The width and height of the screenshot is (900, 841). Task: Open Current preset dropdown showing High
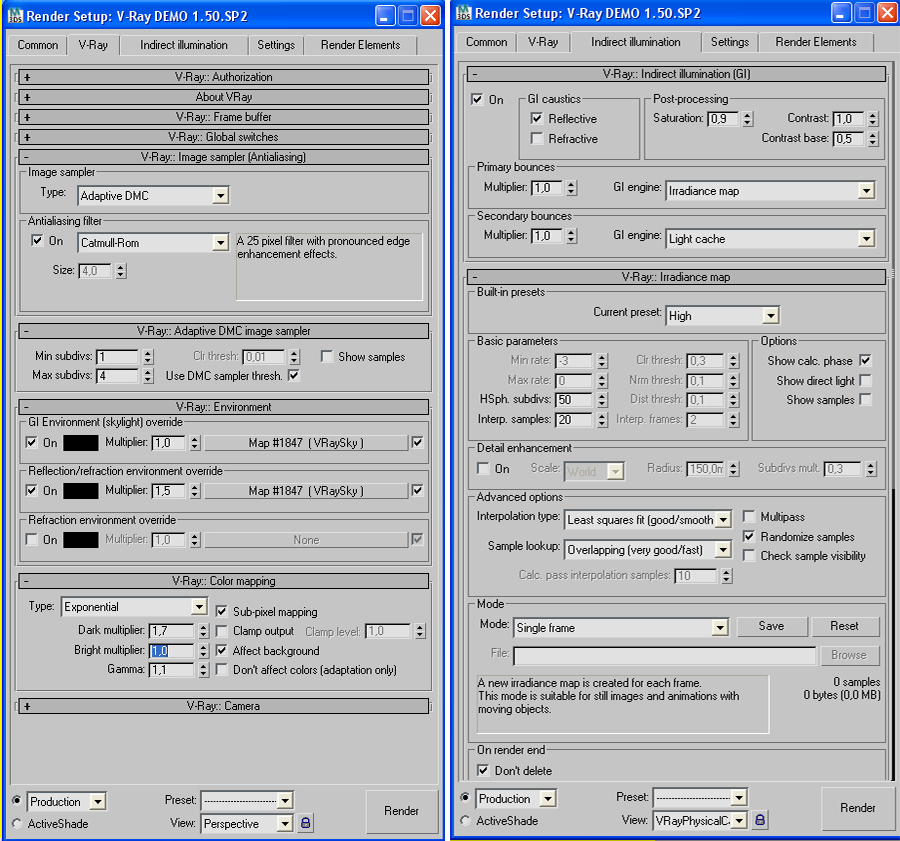[x=769, y=316]
